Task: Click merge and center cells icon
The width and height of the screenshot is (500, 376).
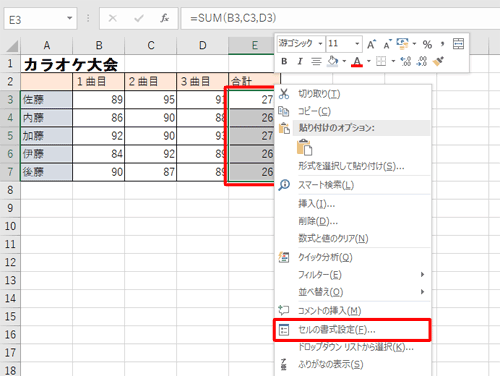Action: pos(458,44)
